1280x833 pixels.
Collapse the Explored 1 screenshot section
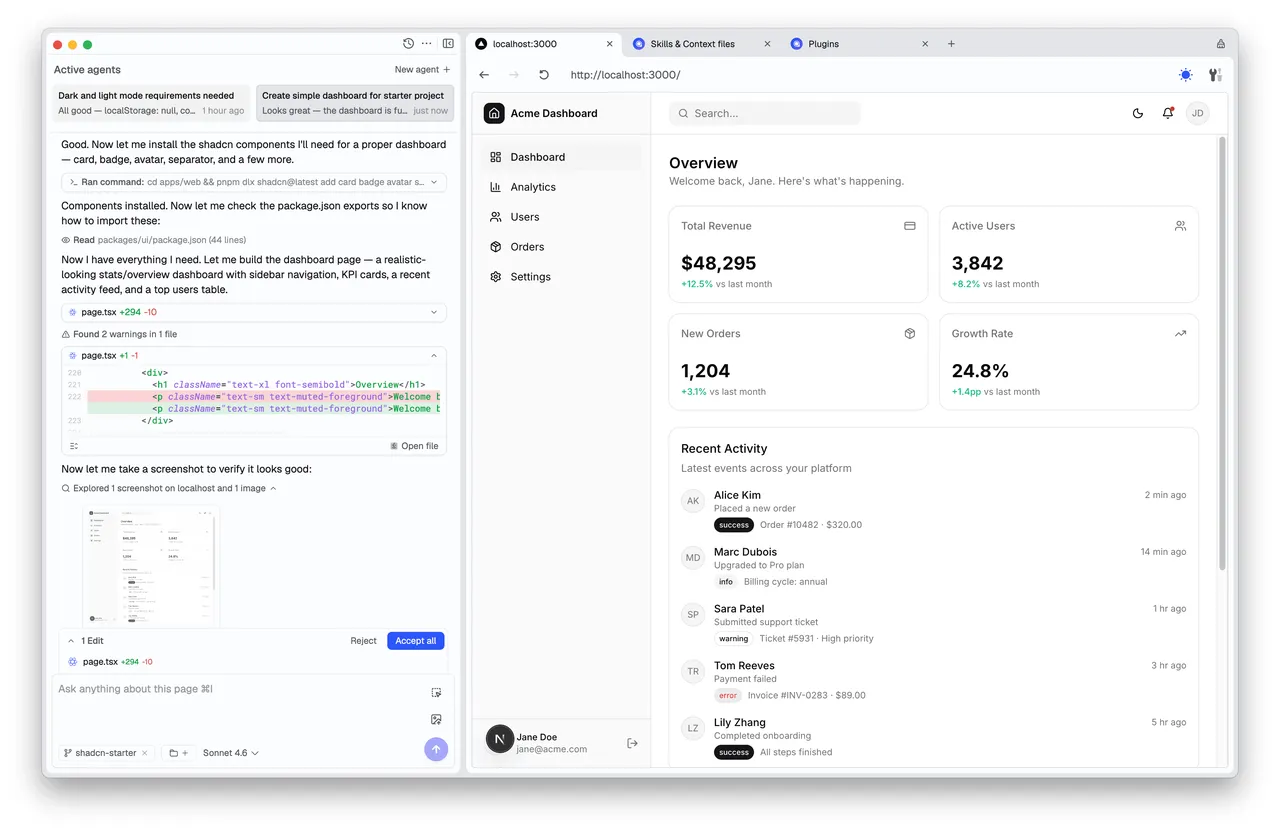coord(274,489)
